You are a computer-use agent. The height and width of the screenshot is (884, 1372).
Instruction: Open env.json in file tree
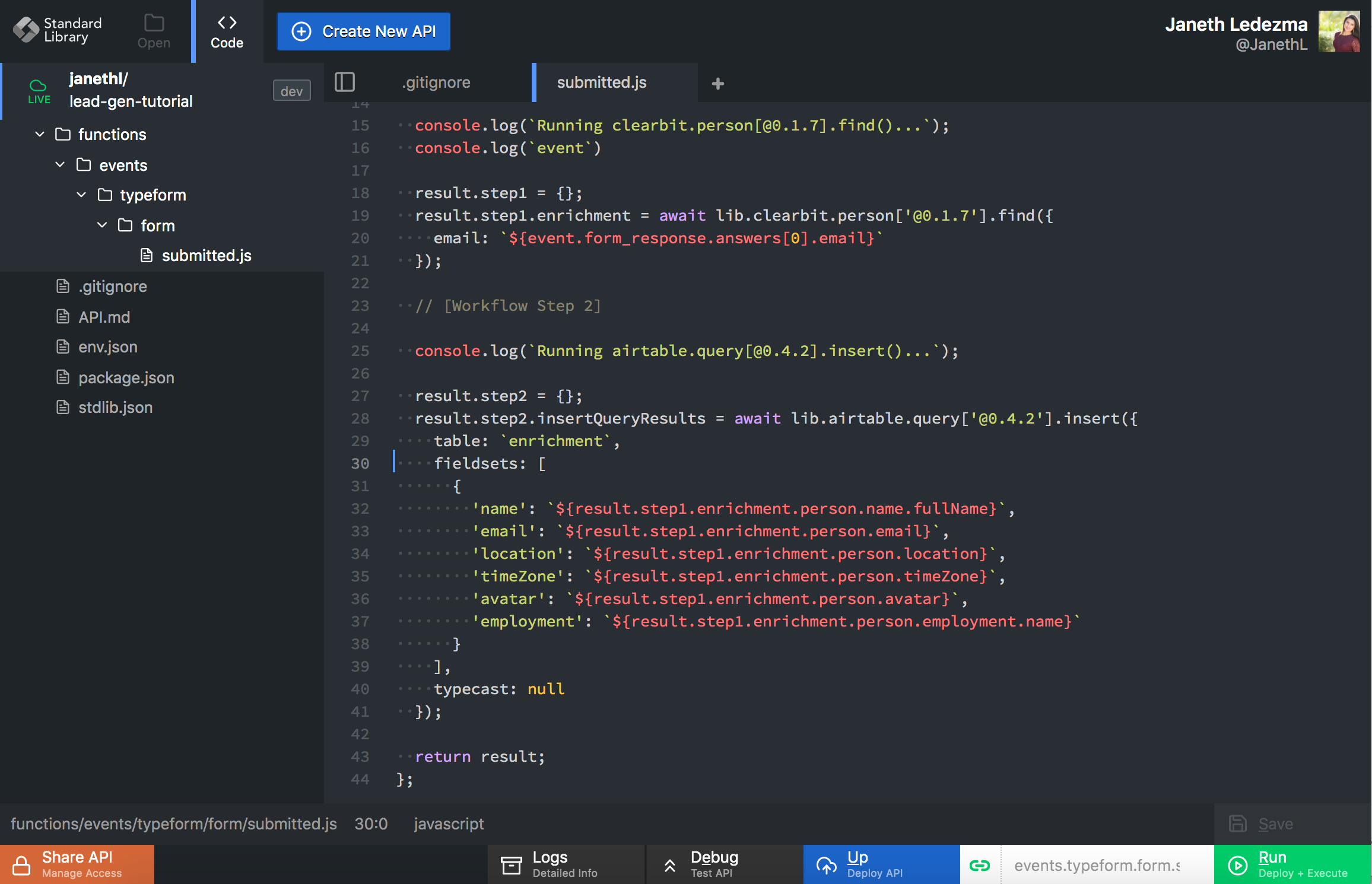point(107,347)
